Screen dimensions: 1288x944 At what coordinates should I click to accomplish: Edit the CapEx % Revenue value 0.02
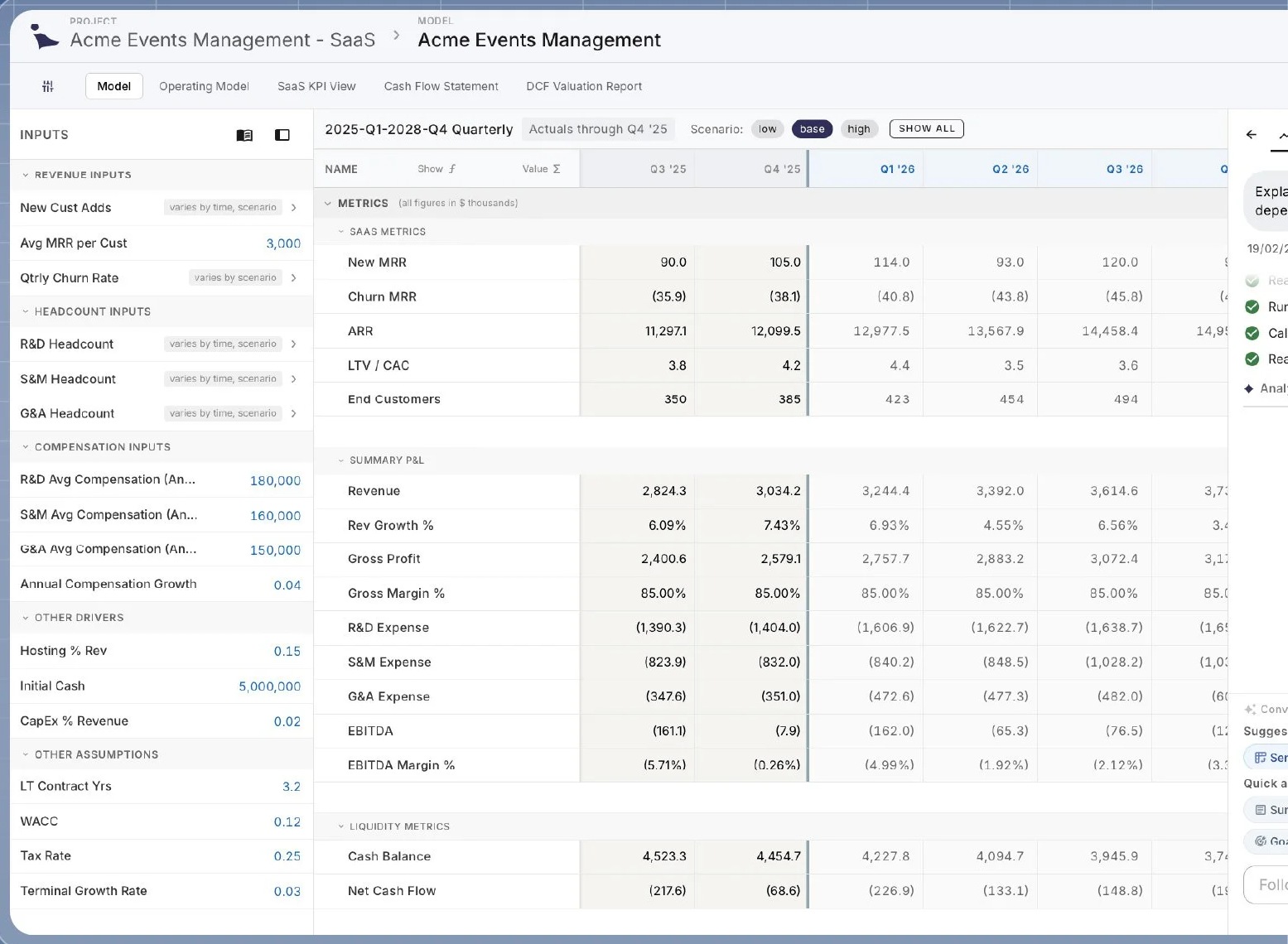click(x=287, y=722)
